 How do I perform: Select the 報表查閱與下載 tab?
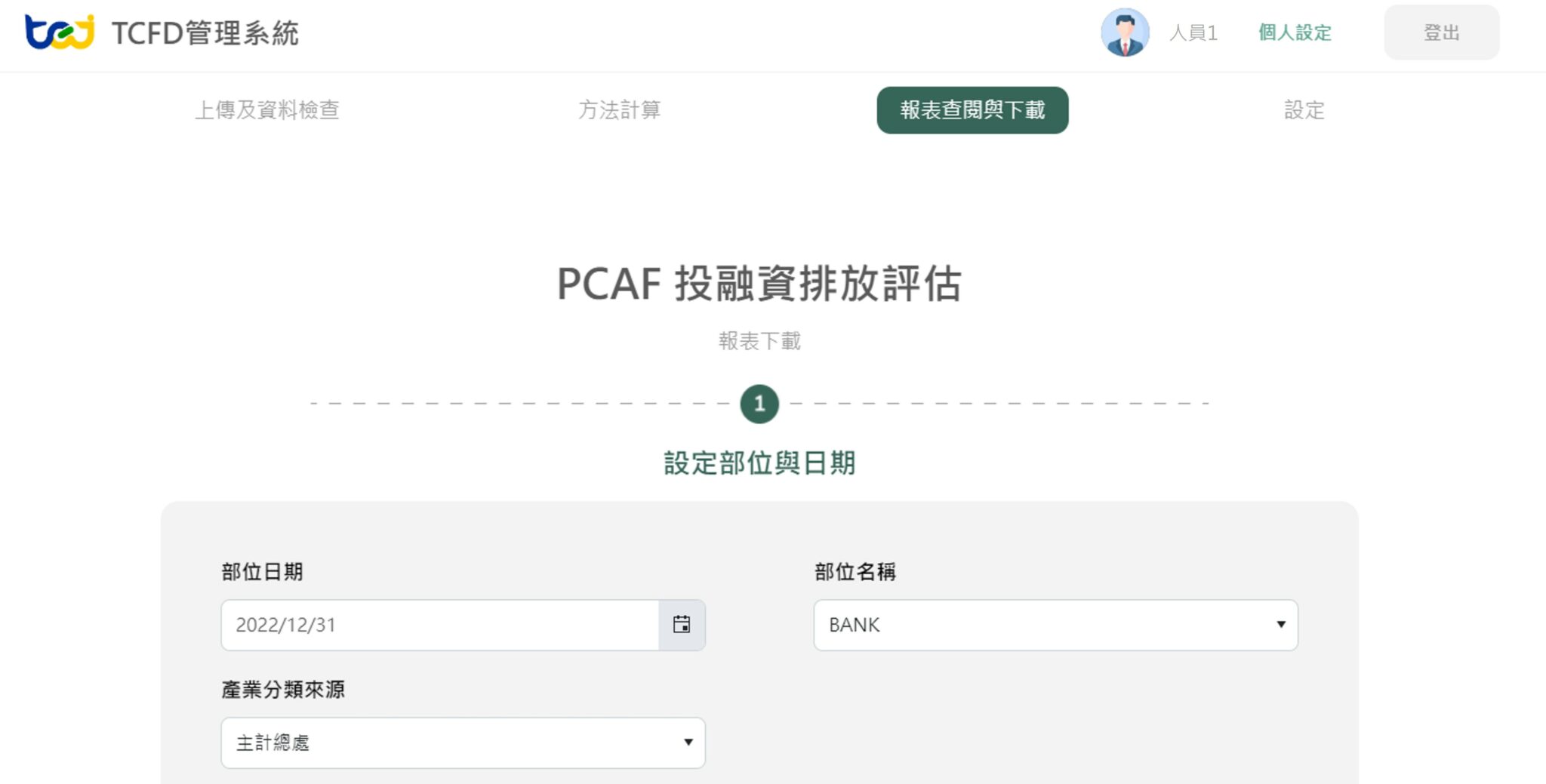click(x=972, y=110)
